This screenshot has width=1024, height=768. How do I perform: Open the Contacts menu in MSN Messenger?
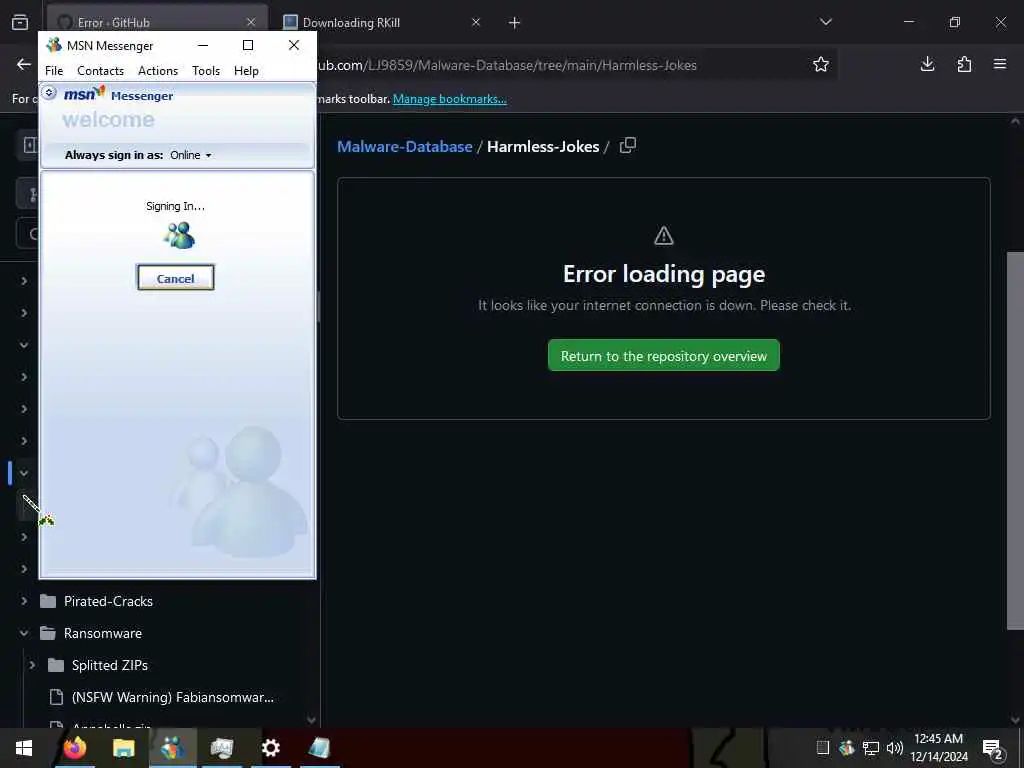coord(101,71)
